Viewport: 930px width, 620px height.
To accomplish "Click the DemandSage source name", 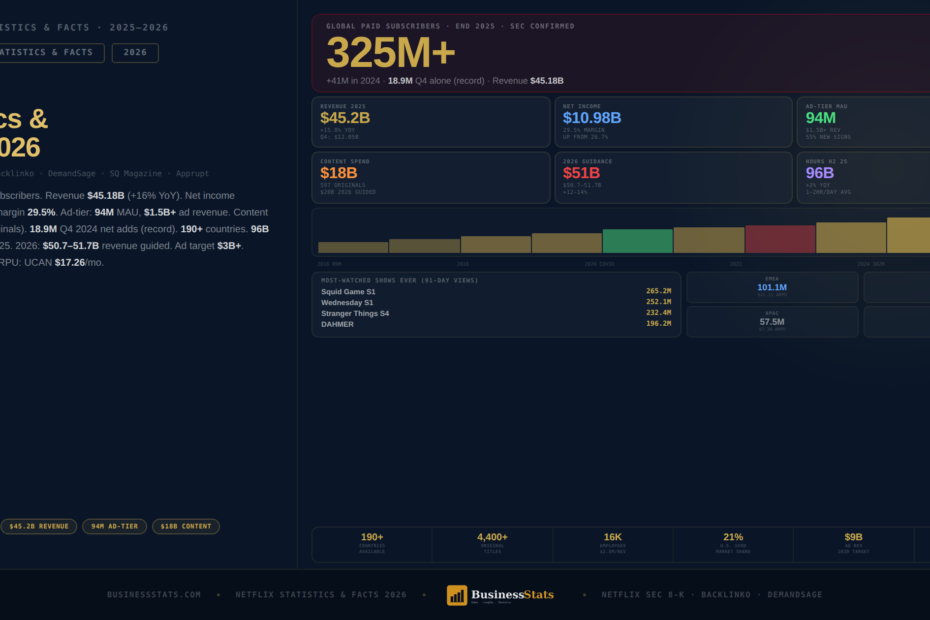I will click(72, 173).
